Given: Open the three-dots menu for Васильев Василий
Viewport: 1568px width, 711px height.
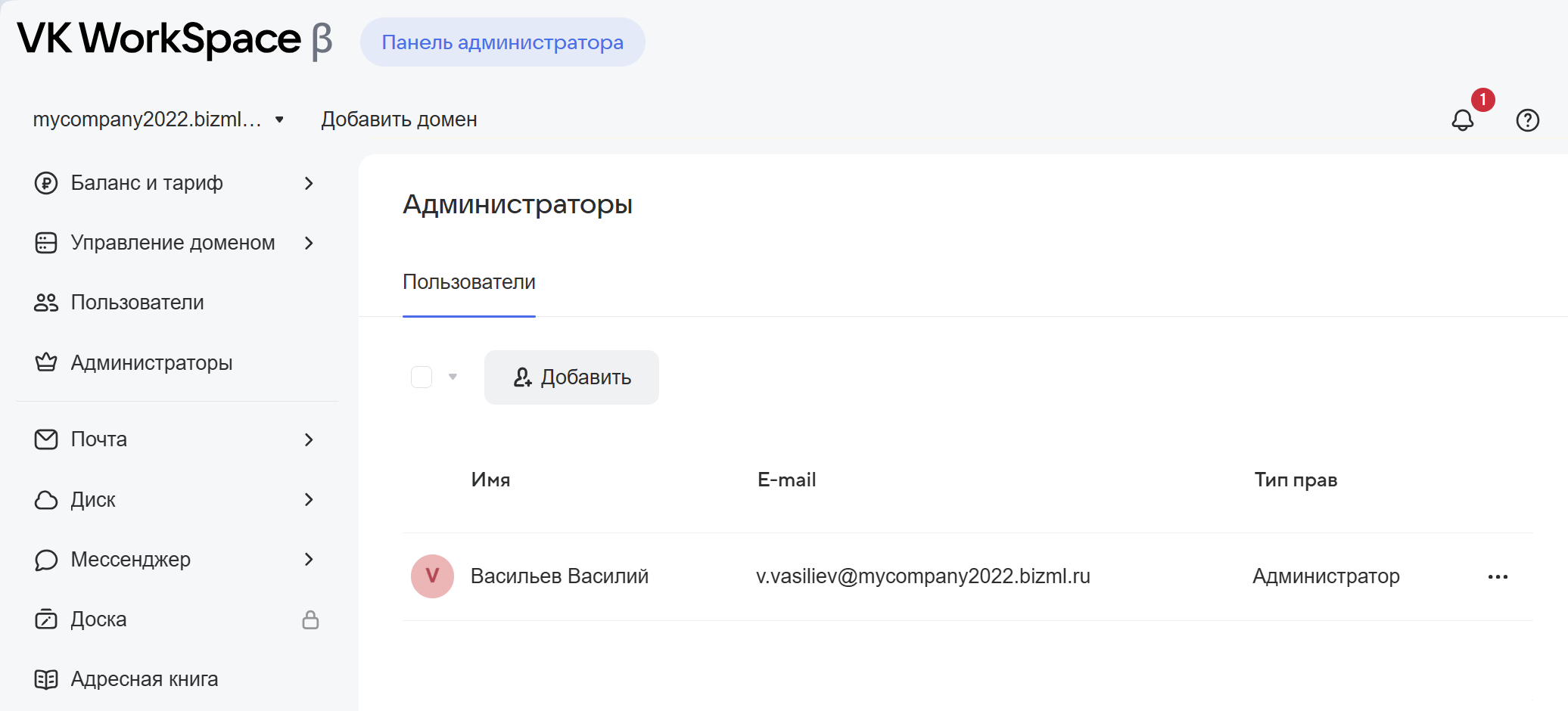Looking at the screenshot, I should pos(1498,577).
